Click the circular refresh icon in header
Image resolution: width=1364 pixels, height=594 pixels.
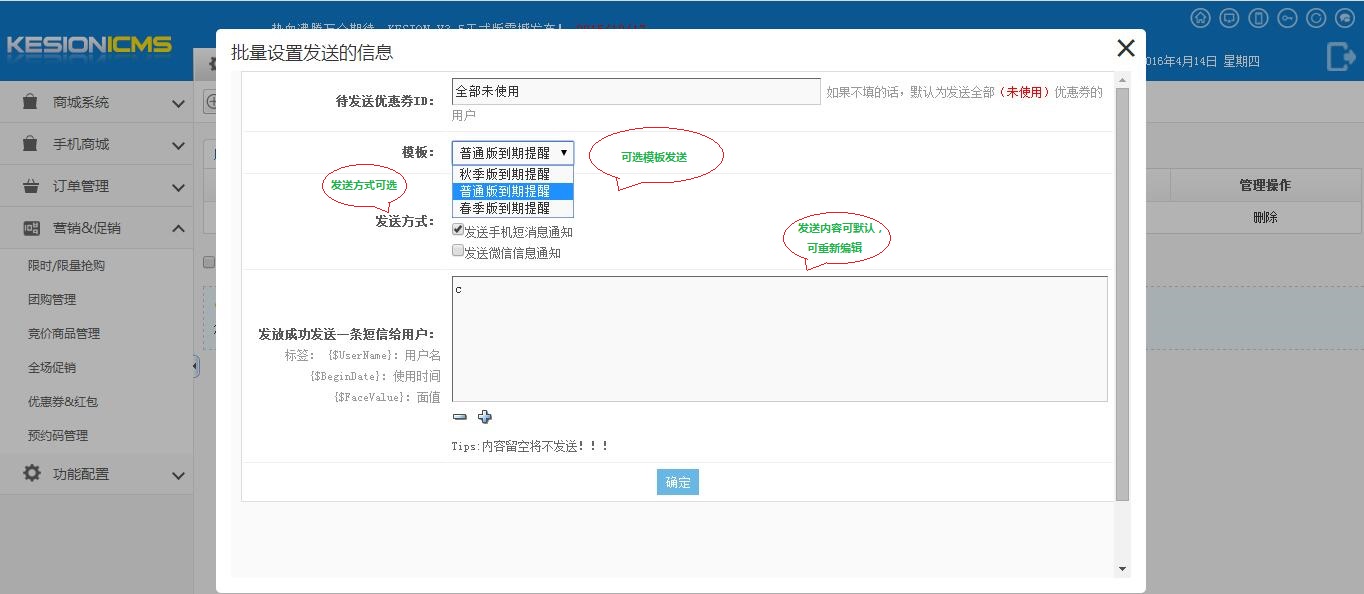pyautogui.click(x=1317, y=18)
